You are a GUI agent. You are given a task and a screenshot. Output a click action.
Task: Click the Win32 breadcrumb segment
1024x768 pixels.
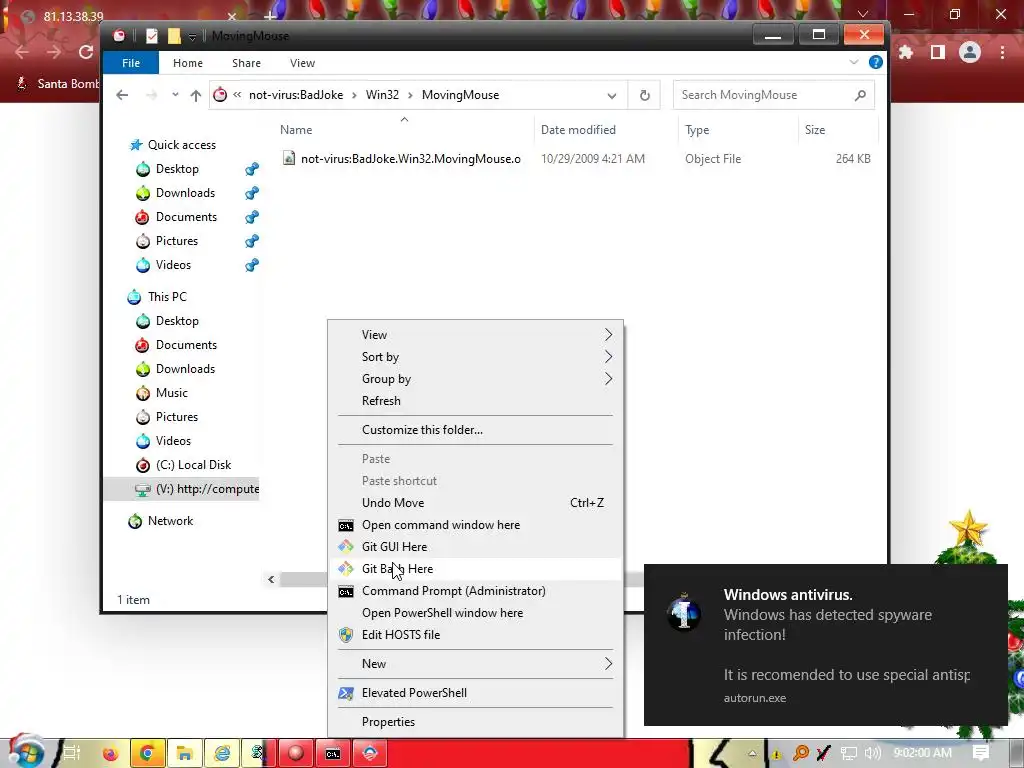coord(382,95)
